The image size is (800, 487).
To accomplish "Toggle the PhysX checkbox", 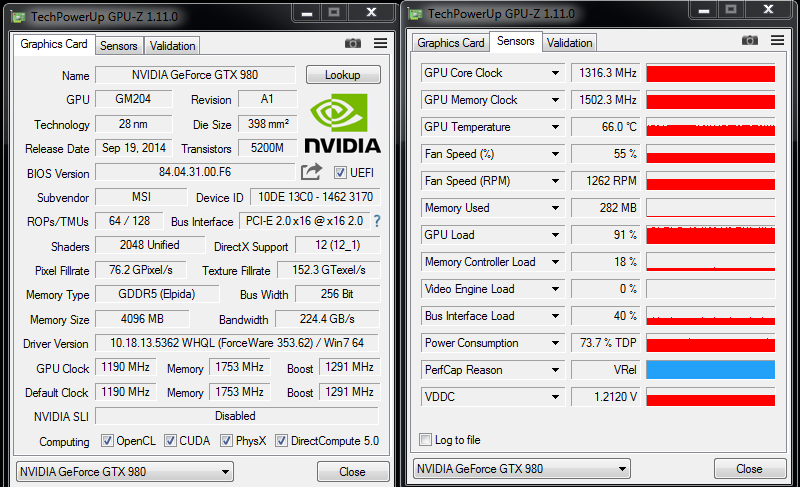I will point(226,441).
